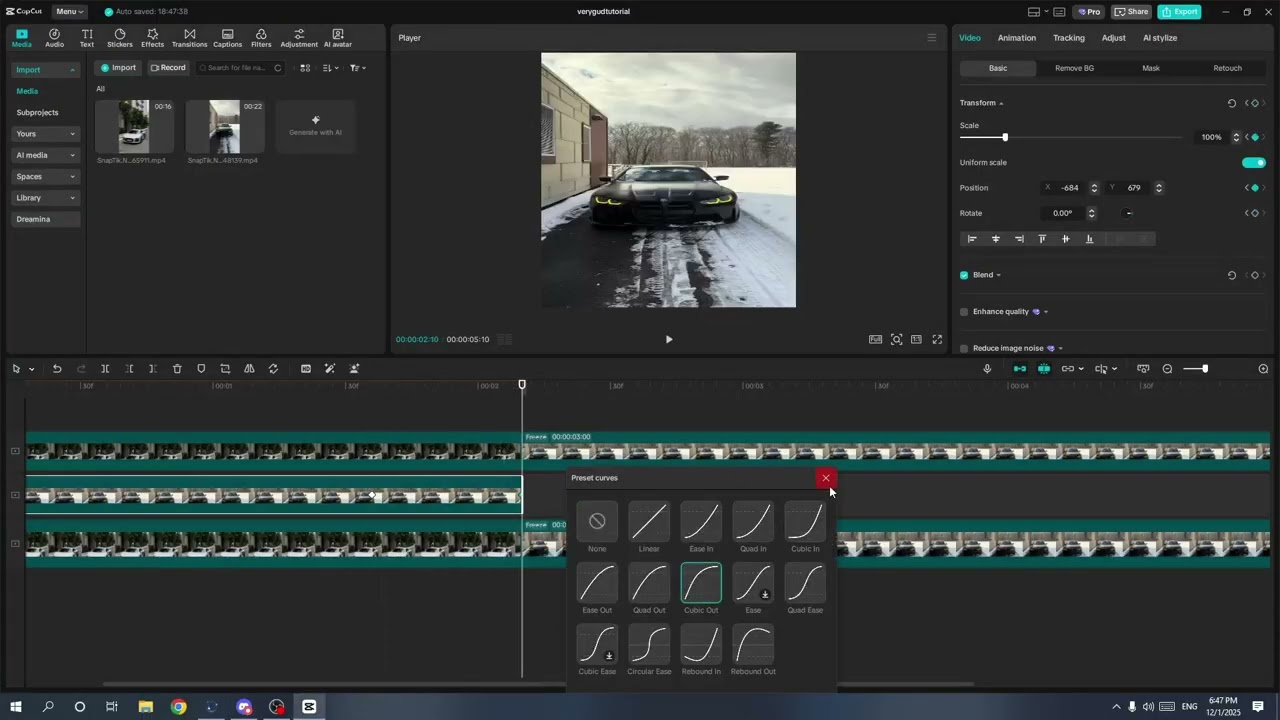Viewport: 1280px width, 720px height.
Task: Enable the Enhance quality checkbox
Action: click(964, 312)
